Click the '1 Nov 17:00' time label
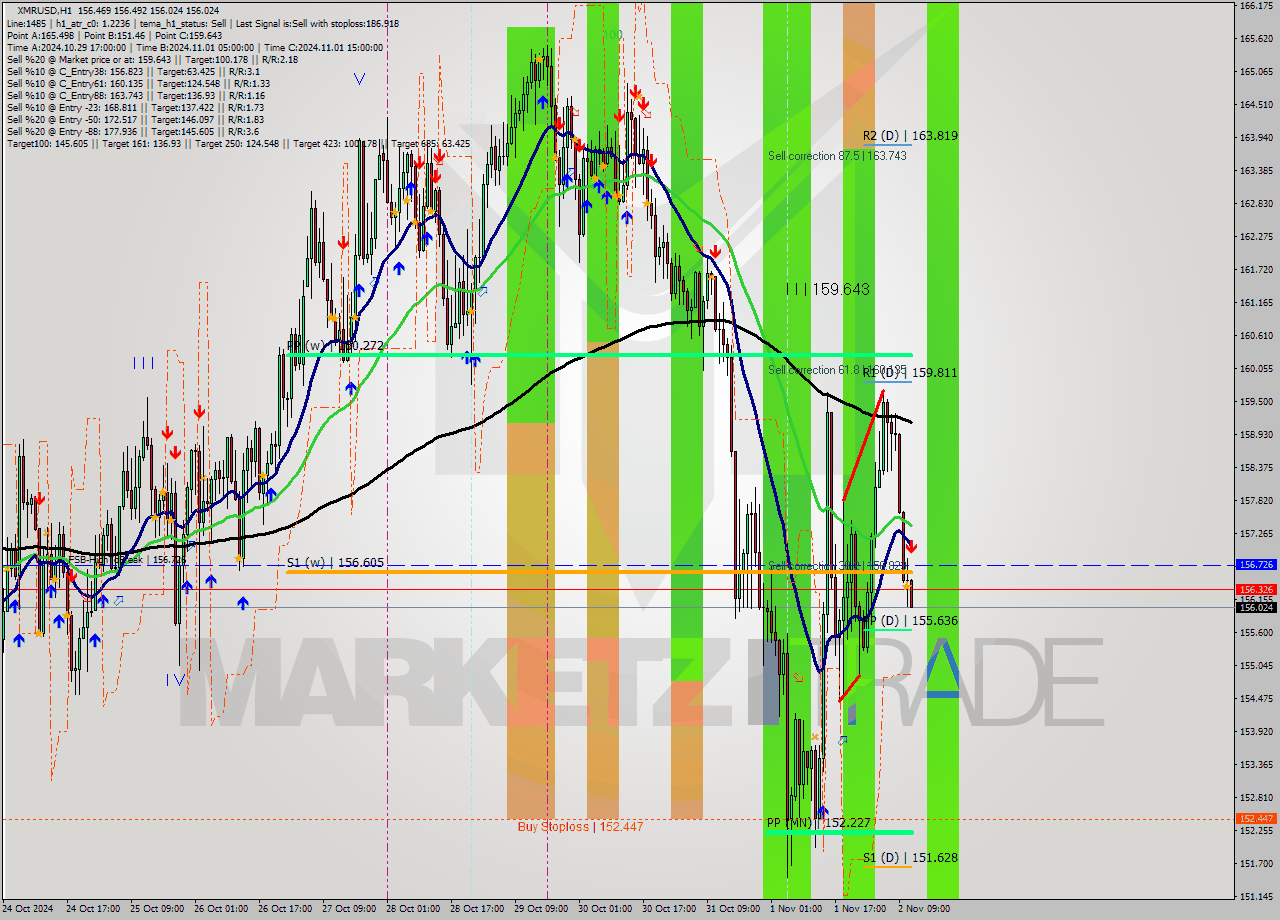The image size is (1280, 920). point(860,909)
